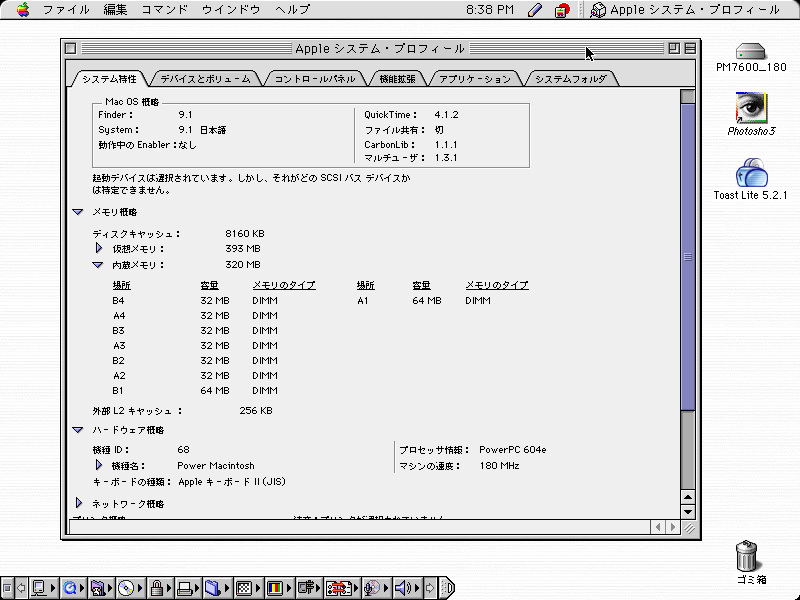Viewport: 800px width, 600px height.
Task: Collapse the 内蔵メモリ disclosure triangle
Action: 97,265
